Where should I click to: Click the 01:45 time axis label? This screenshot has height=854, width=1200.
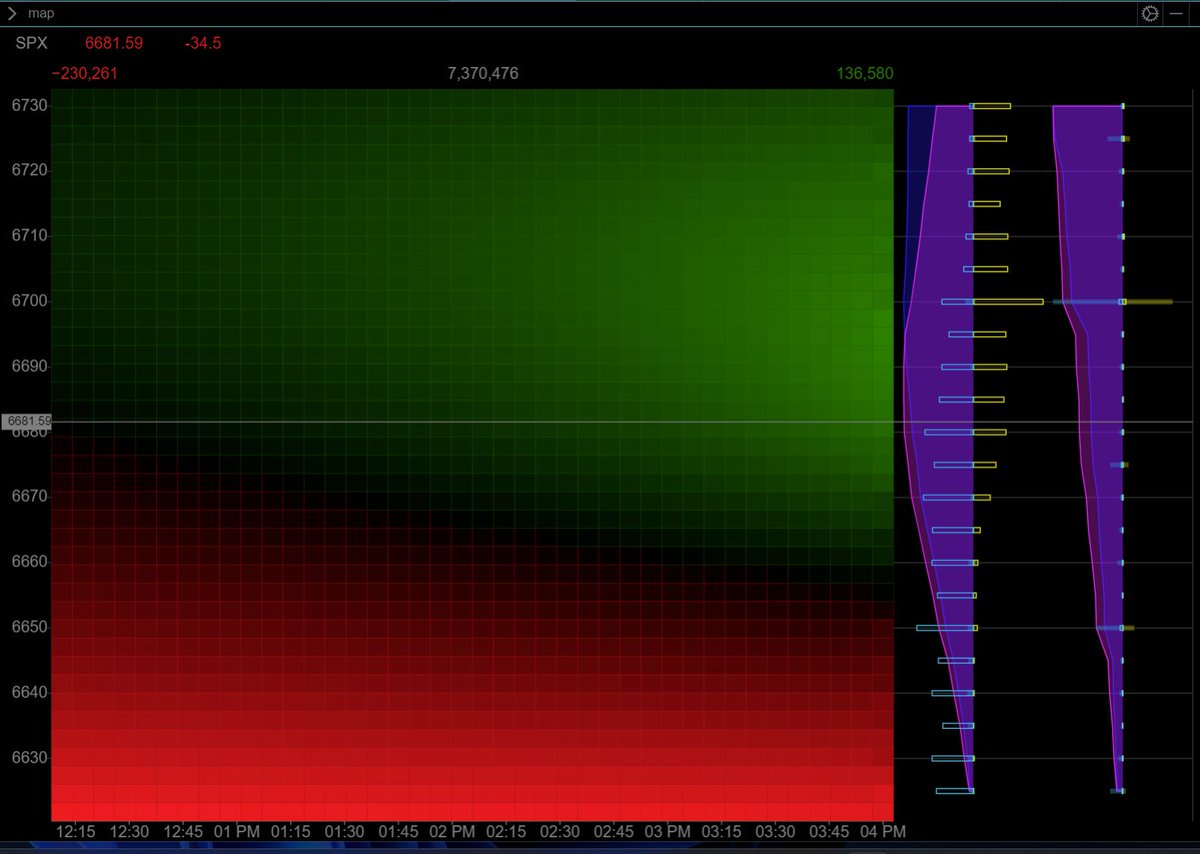pyautogui.click(x=398, y=832)
